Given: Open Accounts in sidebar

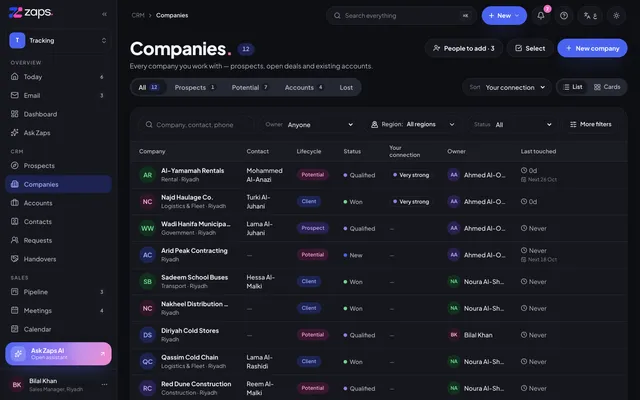Looking at the screenshot, I should [58, 203].
